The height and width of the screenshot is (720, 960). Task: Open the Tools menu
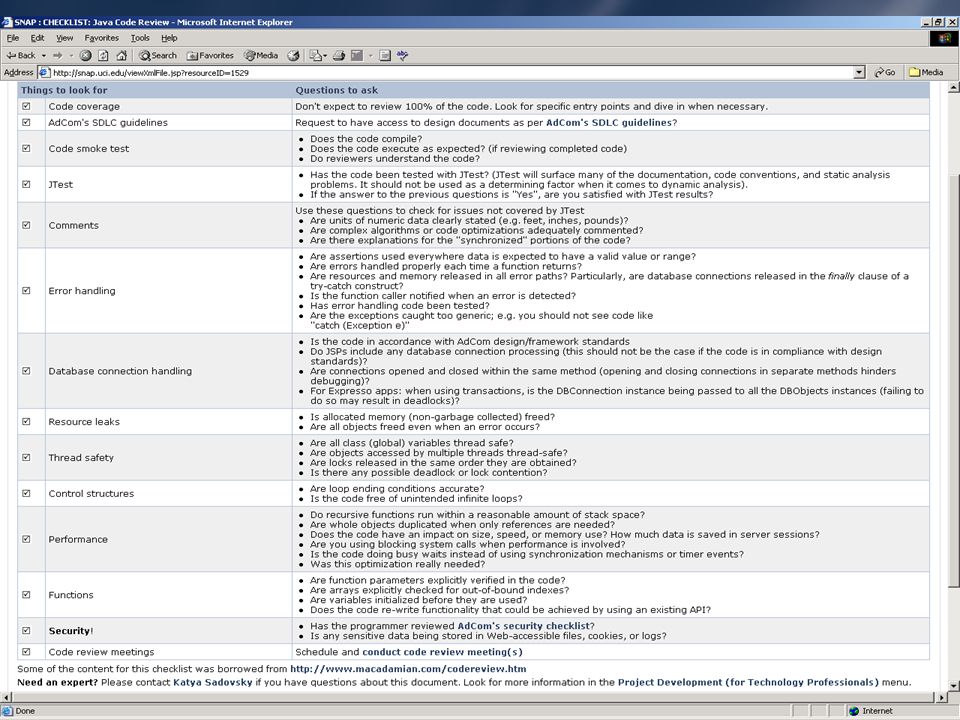coord(140,38)
